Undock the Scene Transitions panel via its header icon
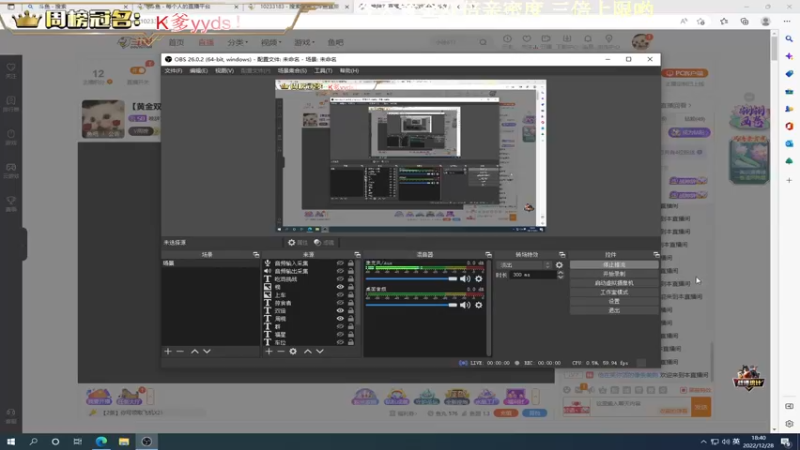This screenshot has width=800, height=450. (562, 255)
